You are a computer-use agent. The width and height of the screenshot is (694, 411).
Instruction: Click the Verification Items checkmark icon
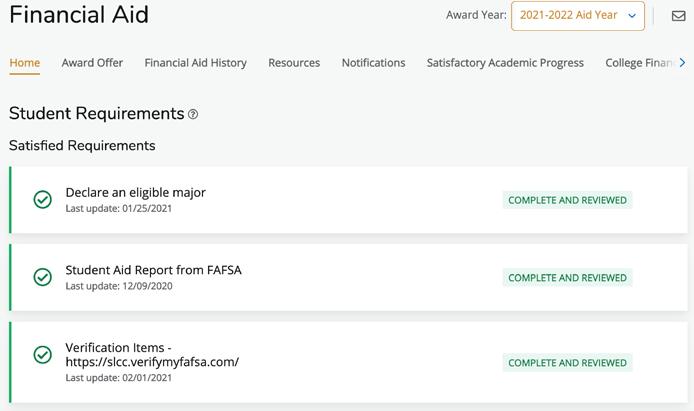[43, 355]
